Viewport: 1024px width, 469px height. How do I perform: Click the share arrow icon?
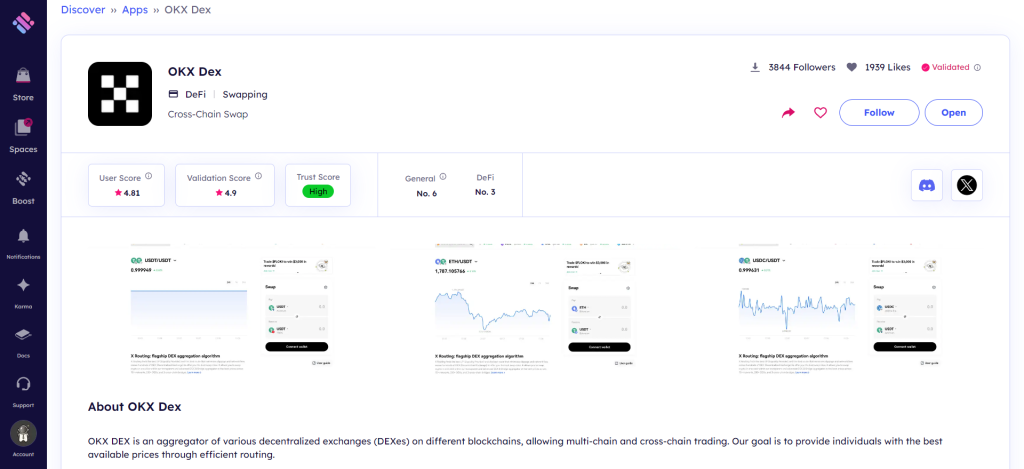tap(788, 113)
